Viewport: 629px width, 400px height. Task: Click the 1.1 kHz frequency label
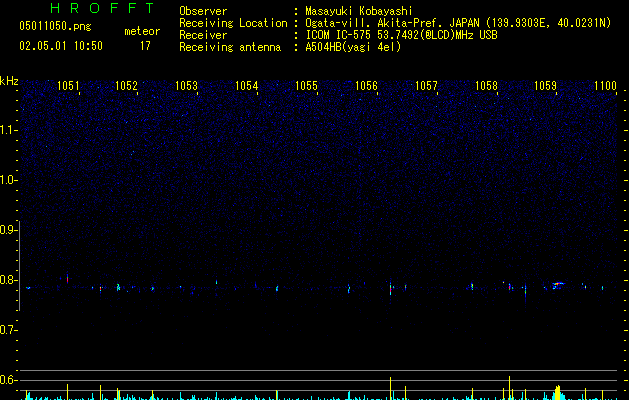(8, 130)
